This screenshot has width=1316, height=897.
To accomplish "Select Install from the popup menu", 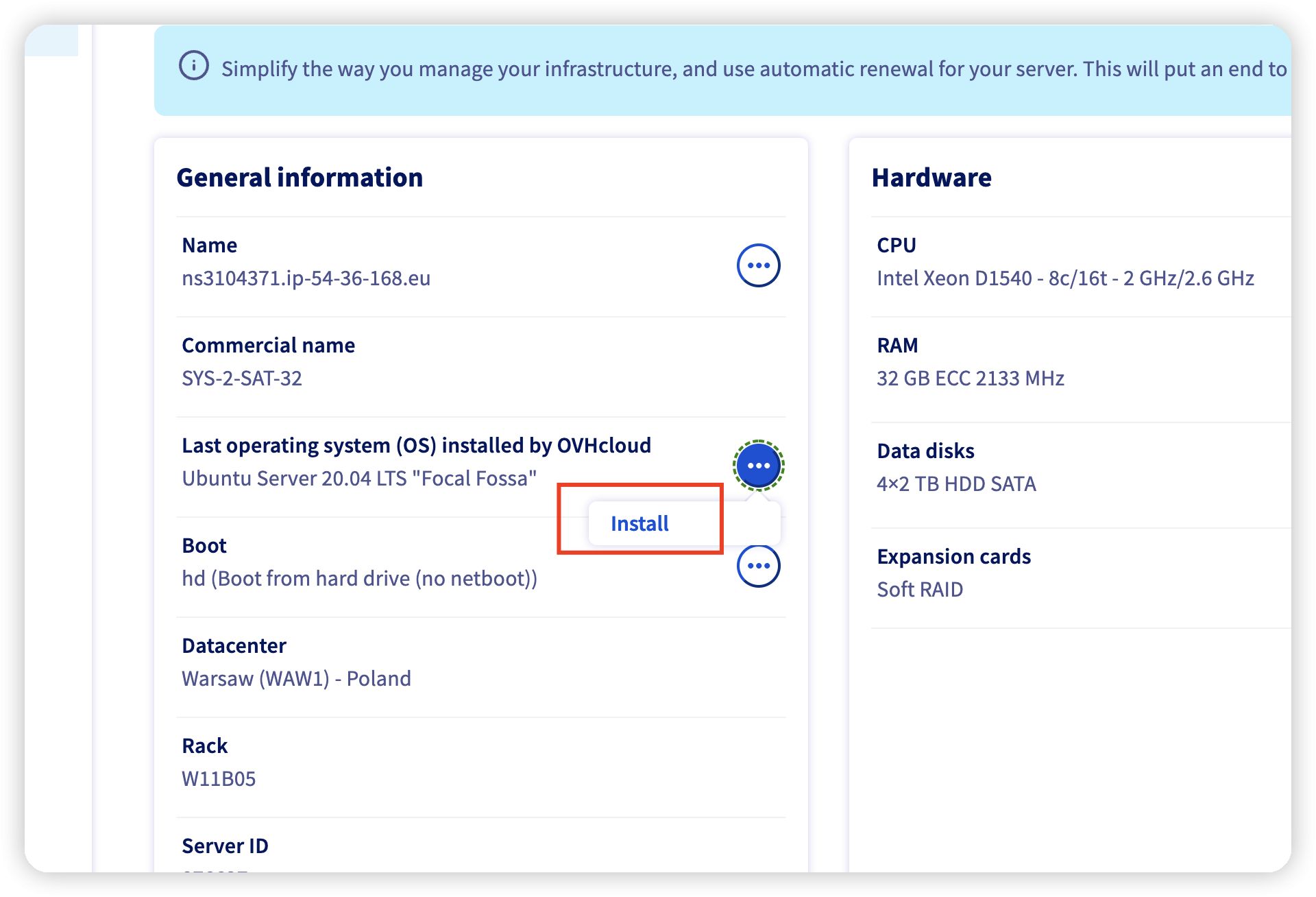I will pyautogui.click(x=639, y=524).
